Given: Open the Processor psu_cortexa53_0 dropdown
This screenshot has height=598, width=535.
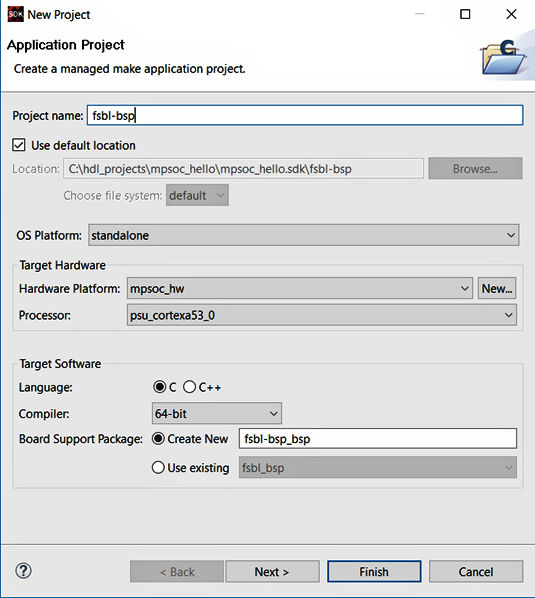Looking at the screenshot, I should tap(322, 315).
